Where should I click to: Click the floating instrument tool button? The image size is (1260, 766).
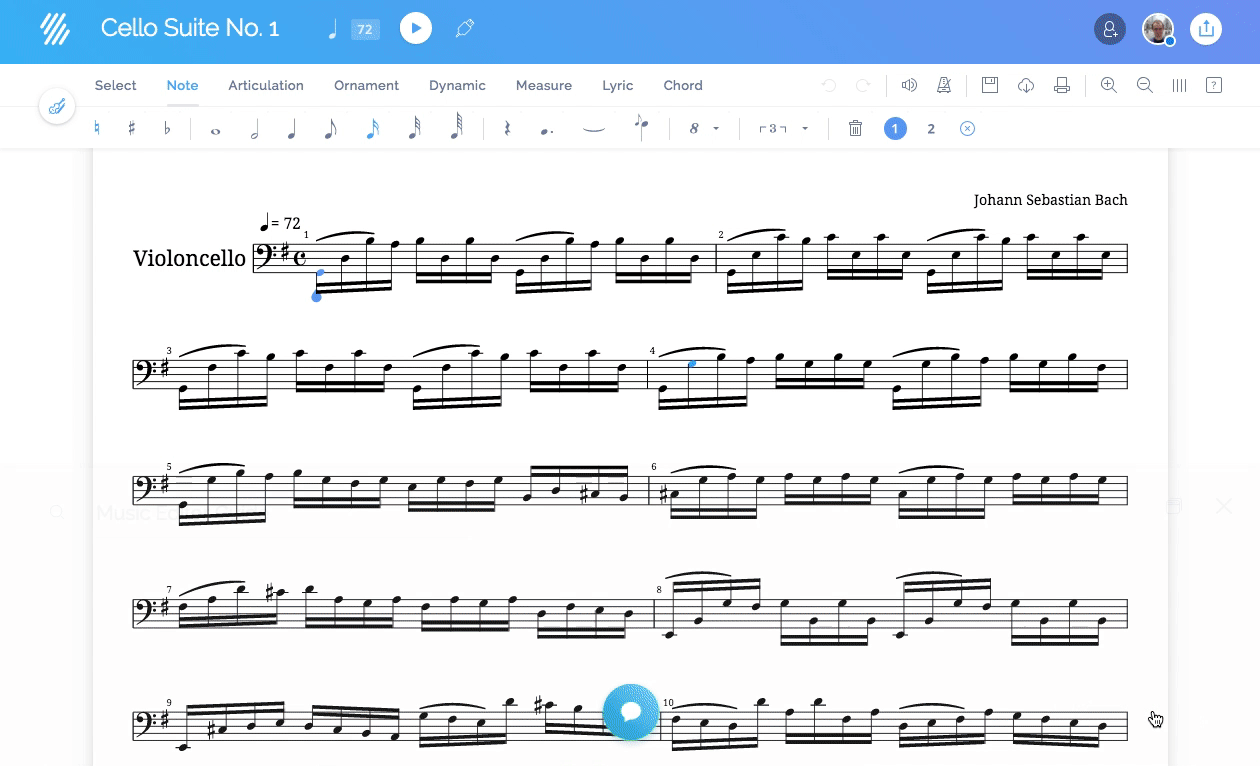pyautogui.click(x=58, y=106)
